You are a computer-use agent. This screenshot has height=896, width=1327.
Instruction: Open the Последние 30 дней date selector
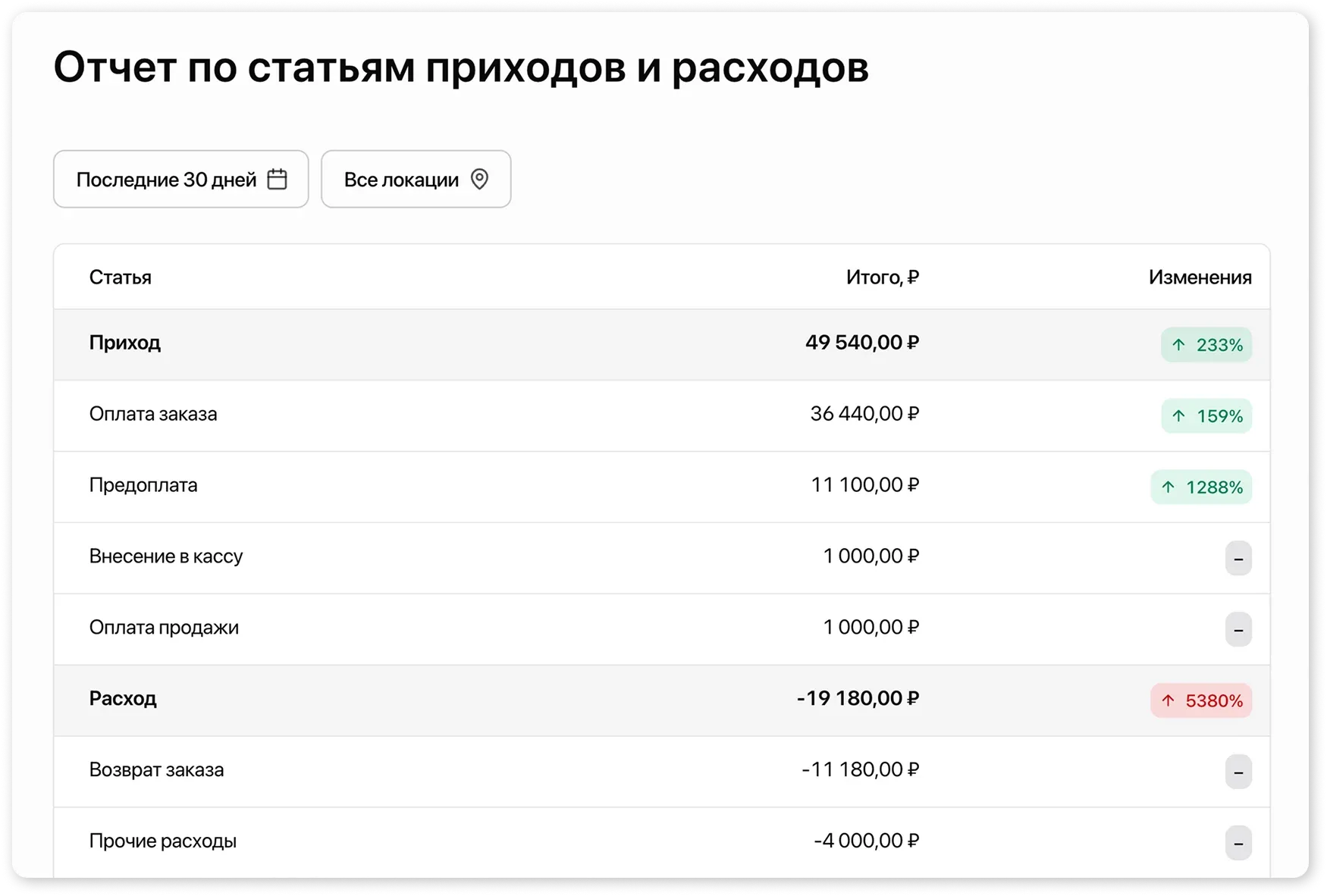click(x=180, y=179)
